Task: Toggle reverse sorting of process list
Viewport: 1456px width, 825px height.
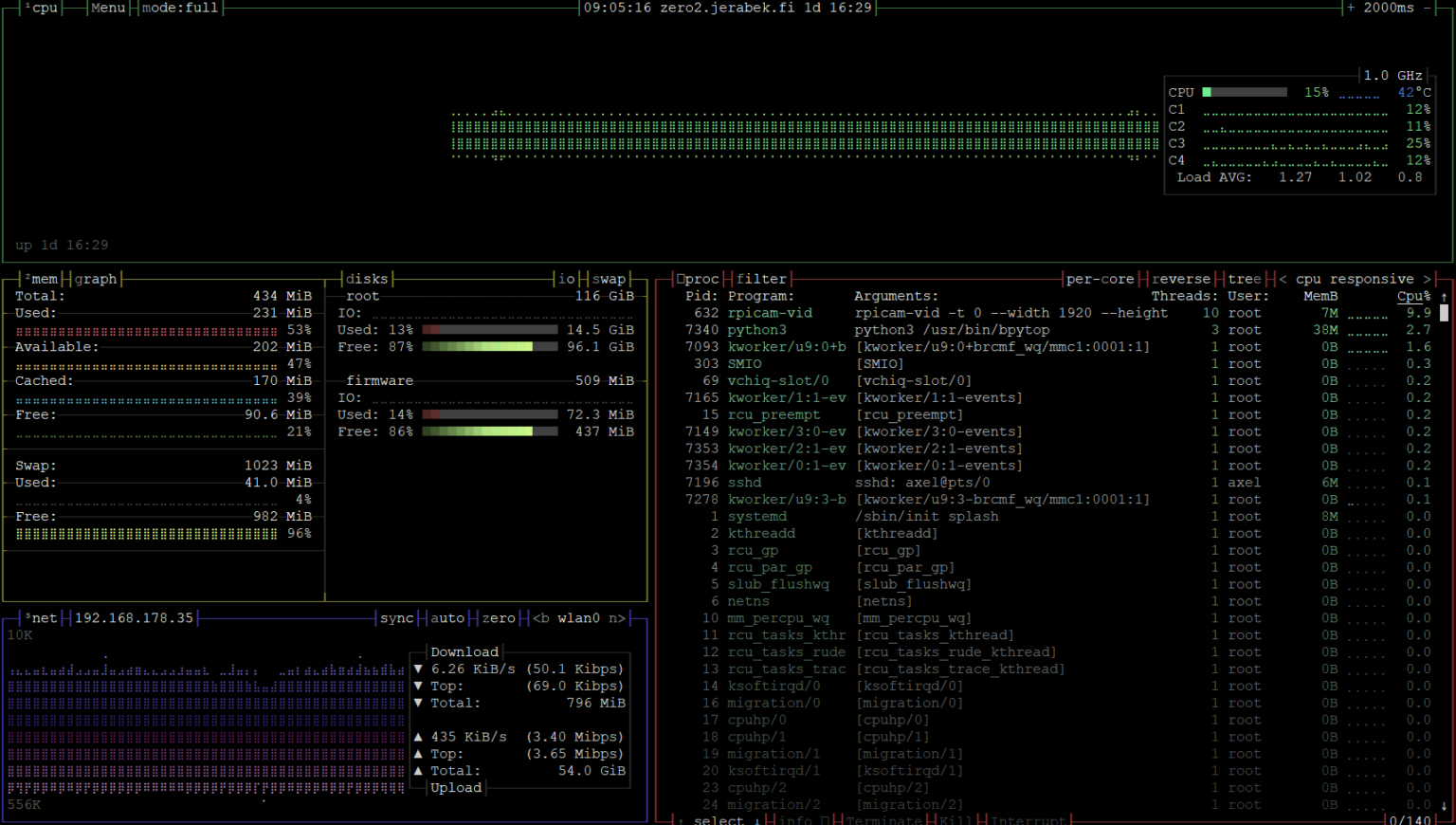Action: pos(1180,279)
